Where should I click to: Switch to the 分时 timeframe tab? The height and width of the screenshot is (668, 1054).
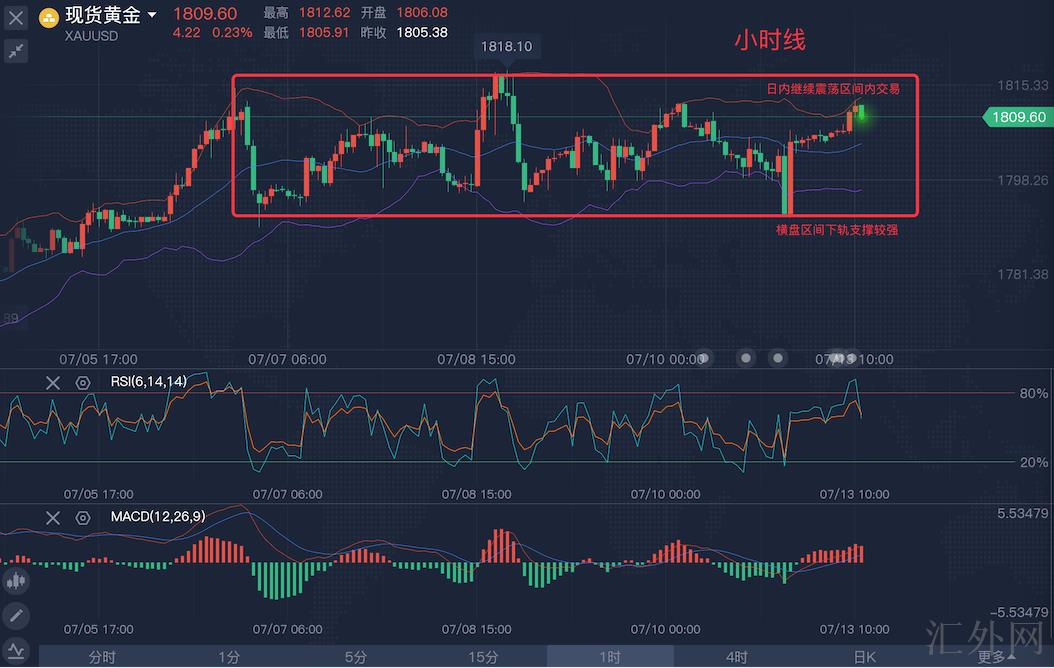pyautogui.click(x=102, y=657)
